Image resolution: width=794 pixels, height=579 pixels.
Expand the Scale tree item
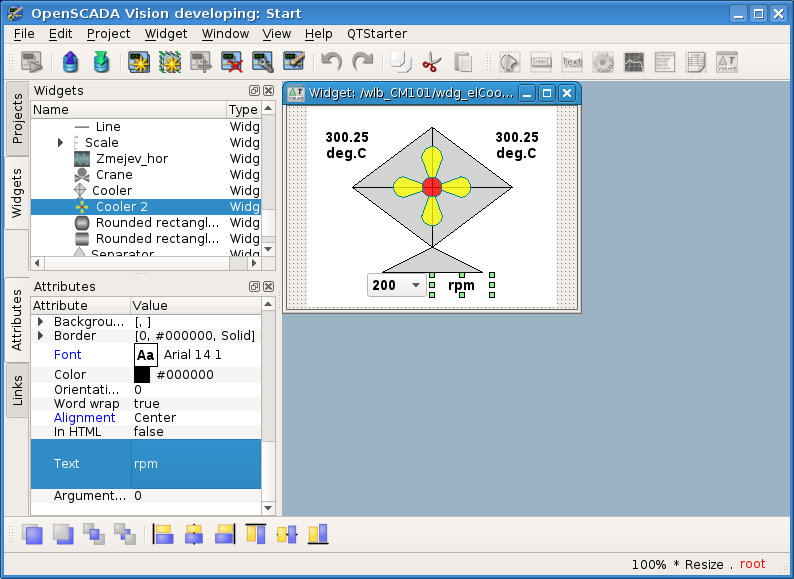point(61,143)
